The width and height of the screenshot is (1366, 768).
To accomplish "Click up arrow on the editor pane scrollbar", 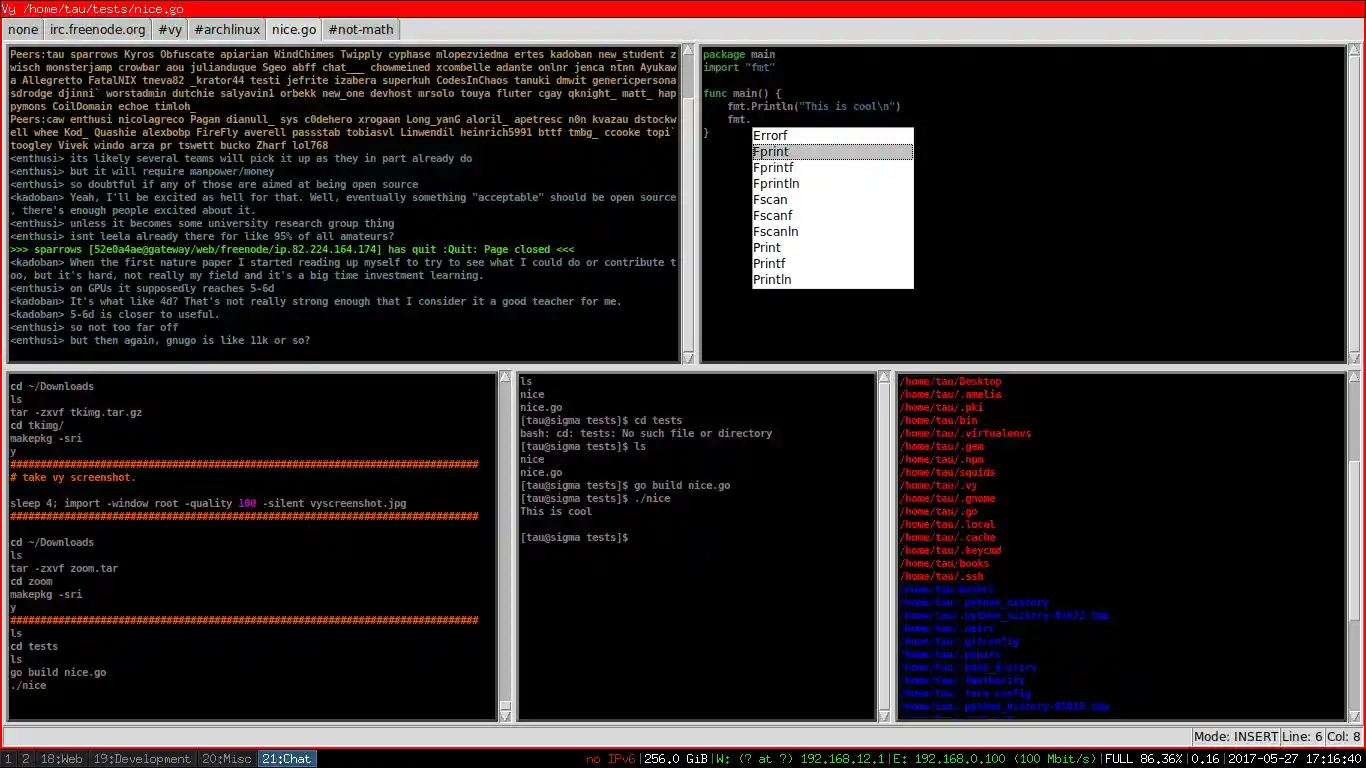I will click(x=1356, y=48).
